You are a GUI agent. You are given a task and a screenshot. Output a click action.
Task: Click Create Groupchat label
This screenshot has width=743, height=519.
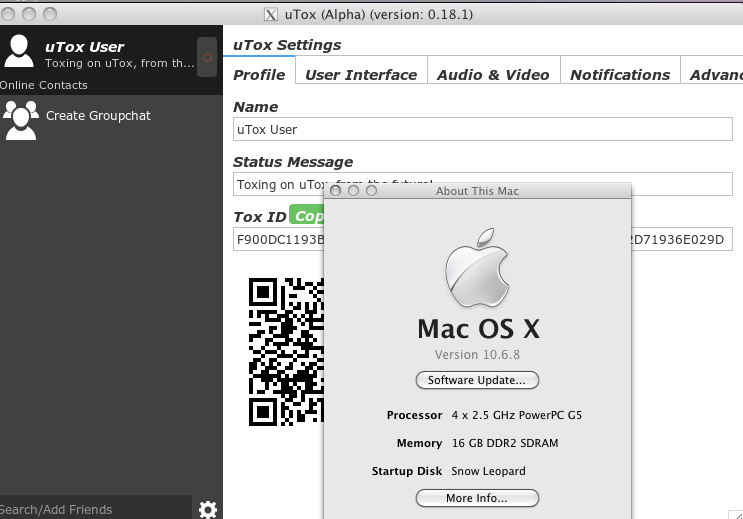98,116
